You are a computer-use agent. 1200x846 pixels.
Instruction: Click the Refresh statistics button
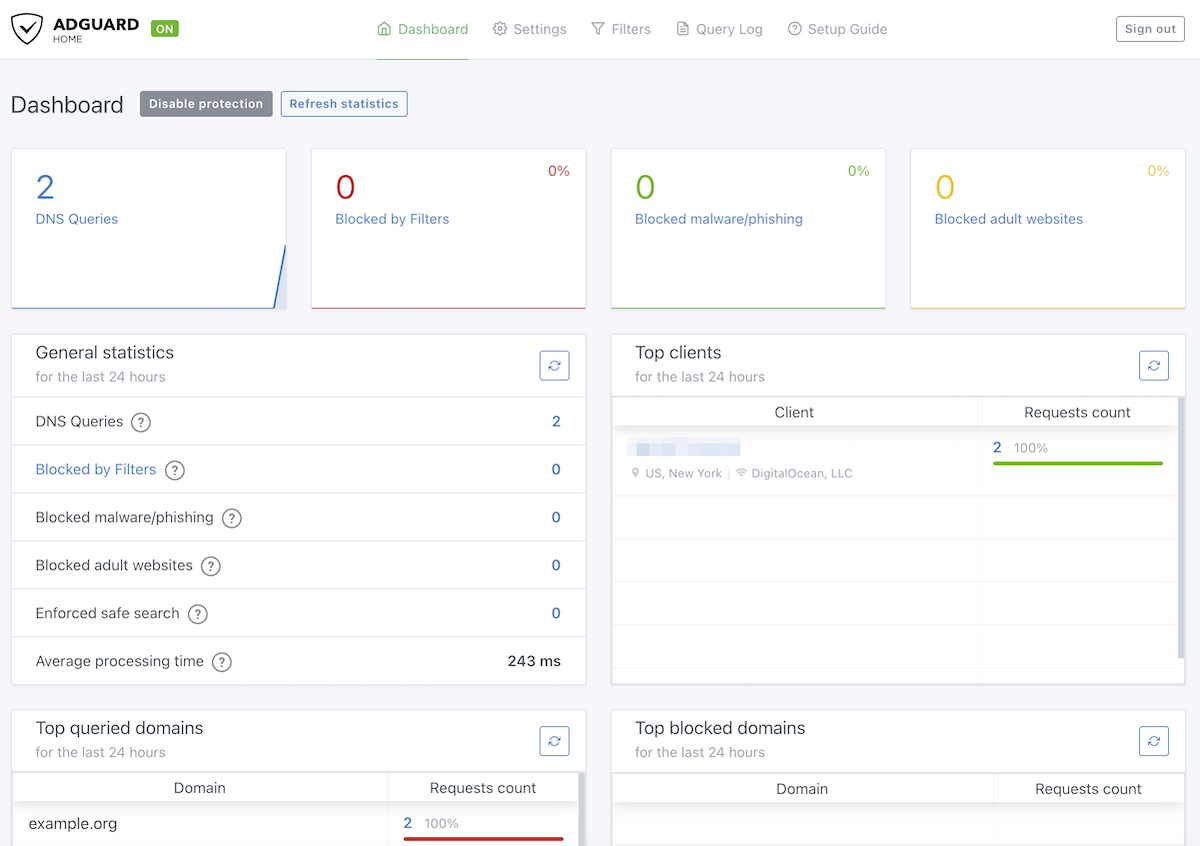344,104
